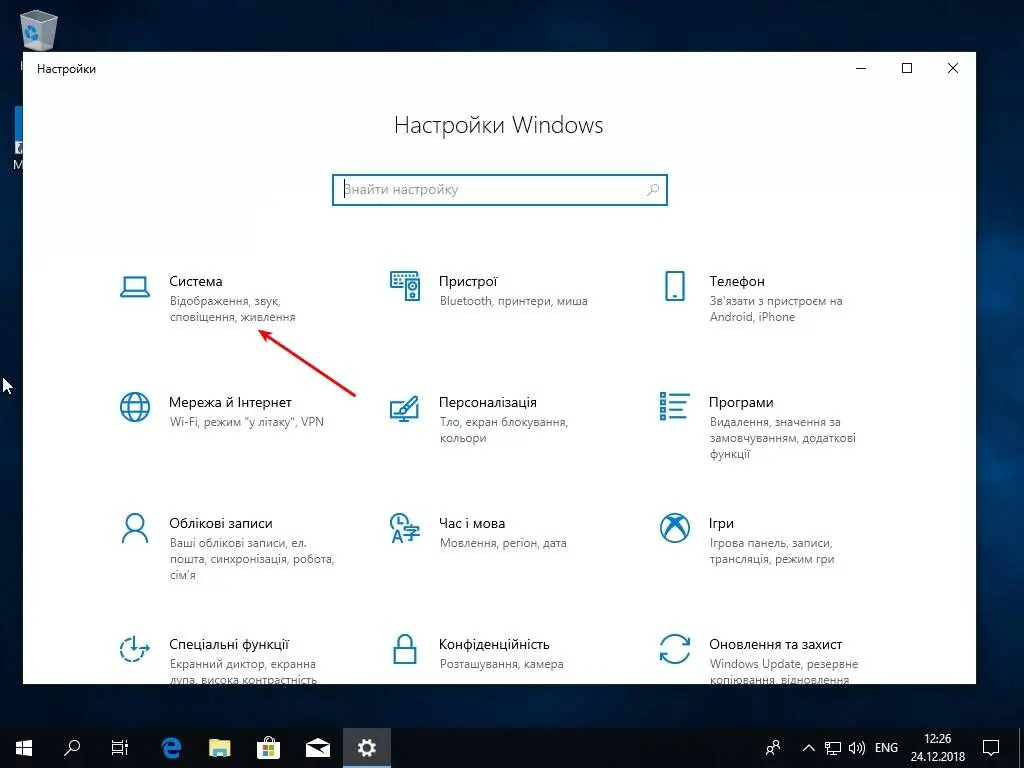This screenshot has width=1024, height=768.
Task: Open the Система laptop icon
Action: click(x=135, y=286)
